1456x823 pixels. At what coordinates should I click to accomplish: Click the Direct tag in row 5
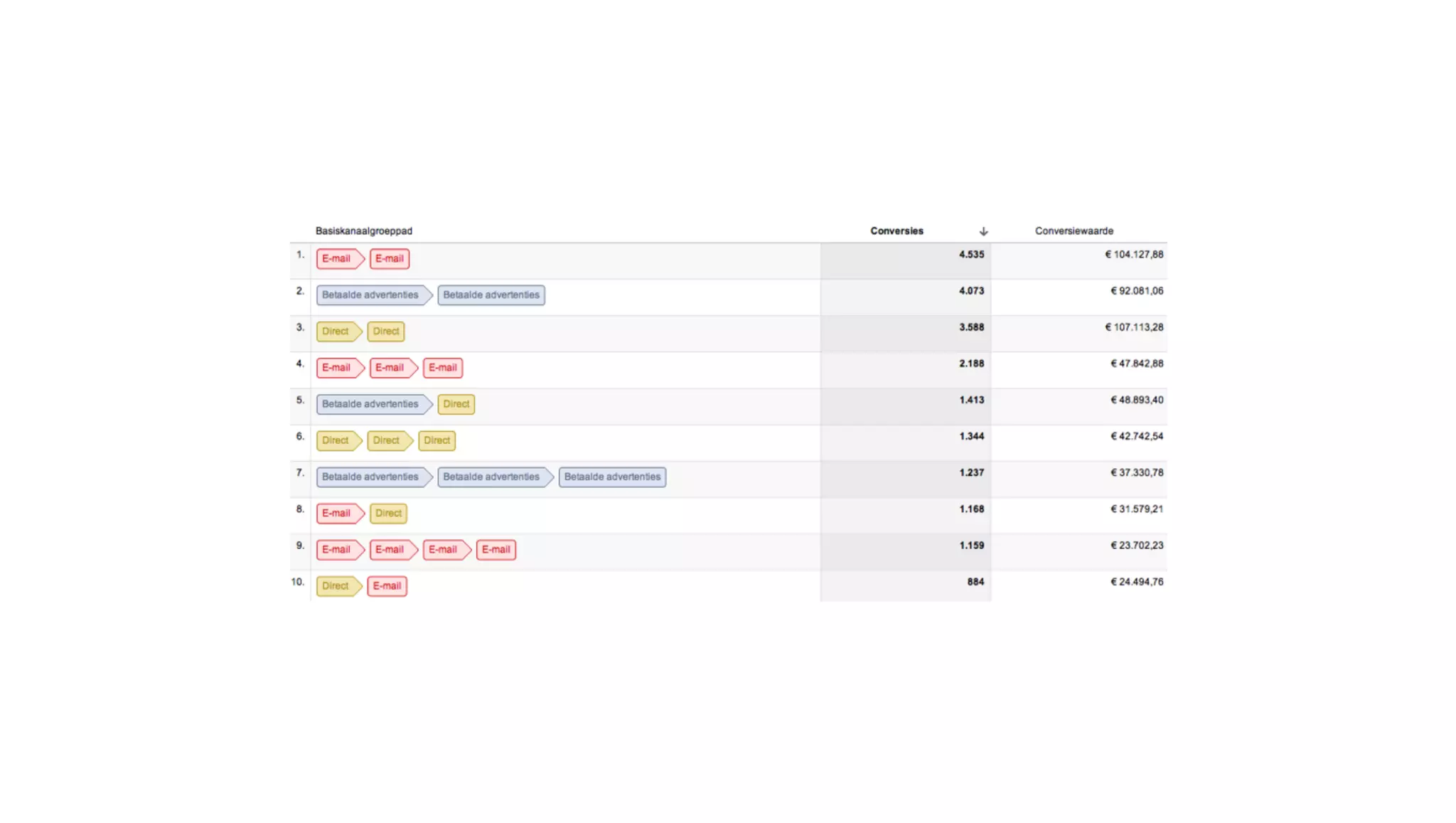(x=456, y=404)
